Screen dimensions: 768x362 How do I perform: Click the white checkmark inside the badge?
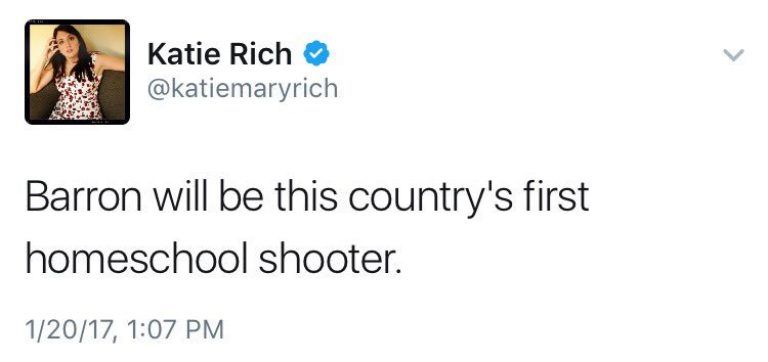317,53
